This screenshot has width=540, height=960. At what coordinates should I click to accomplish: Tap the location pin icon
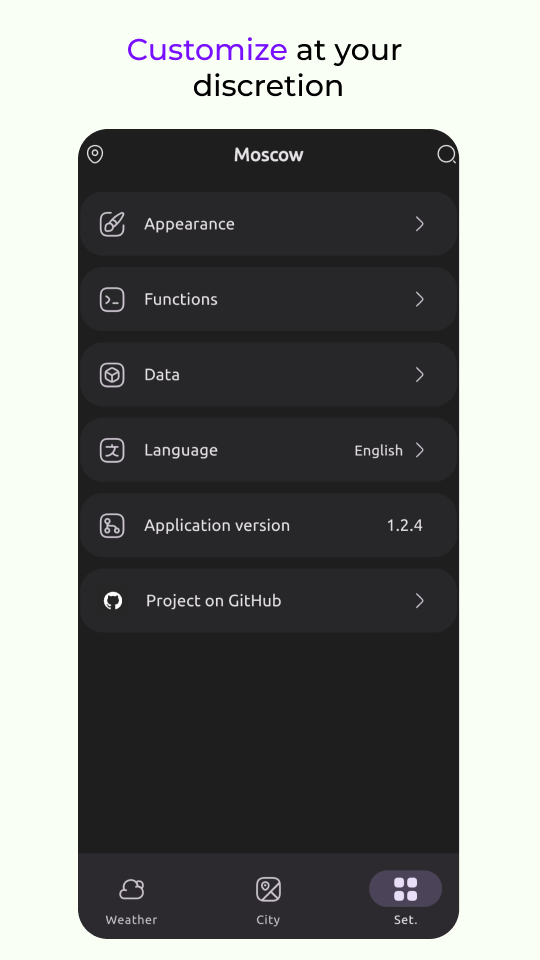95,154
